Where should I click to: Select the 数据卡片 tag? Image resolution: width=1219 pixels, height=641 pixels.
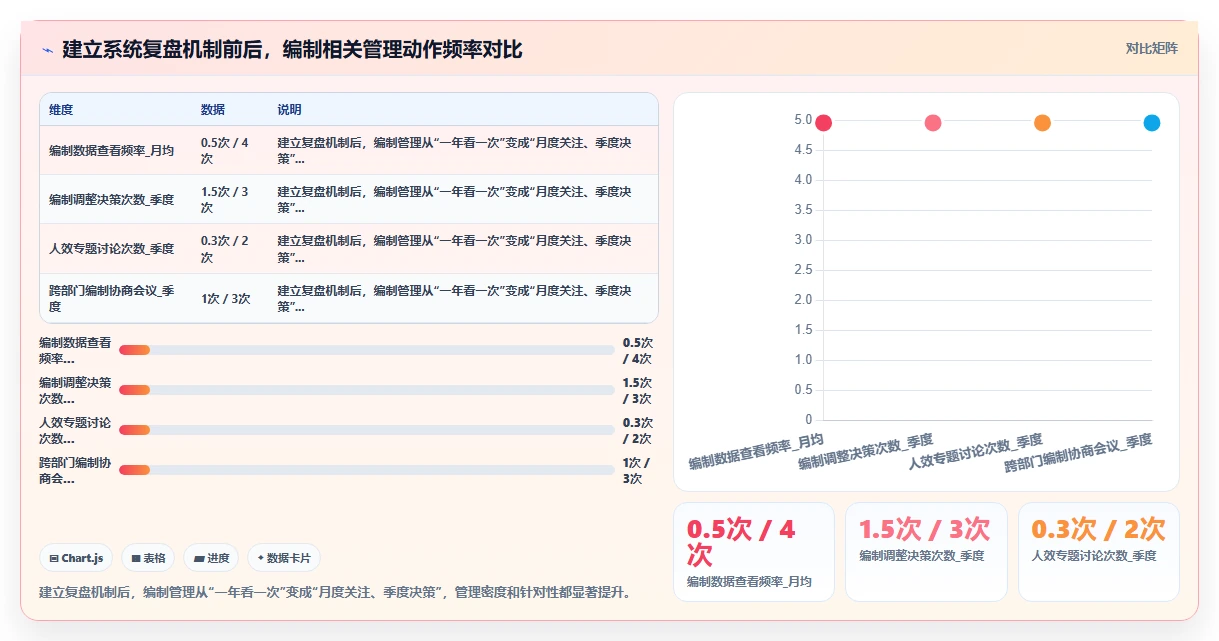[x=284, y=558]
